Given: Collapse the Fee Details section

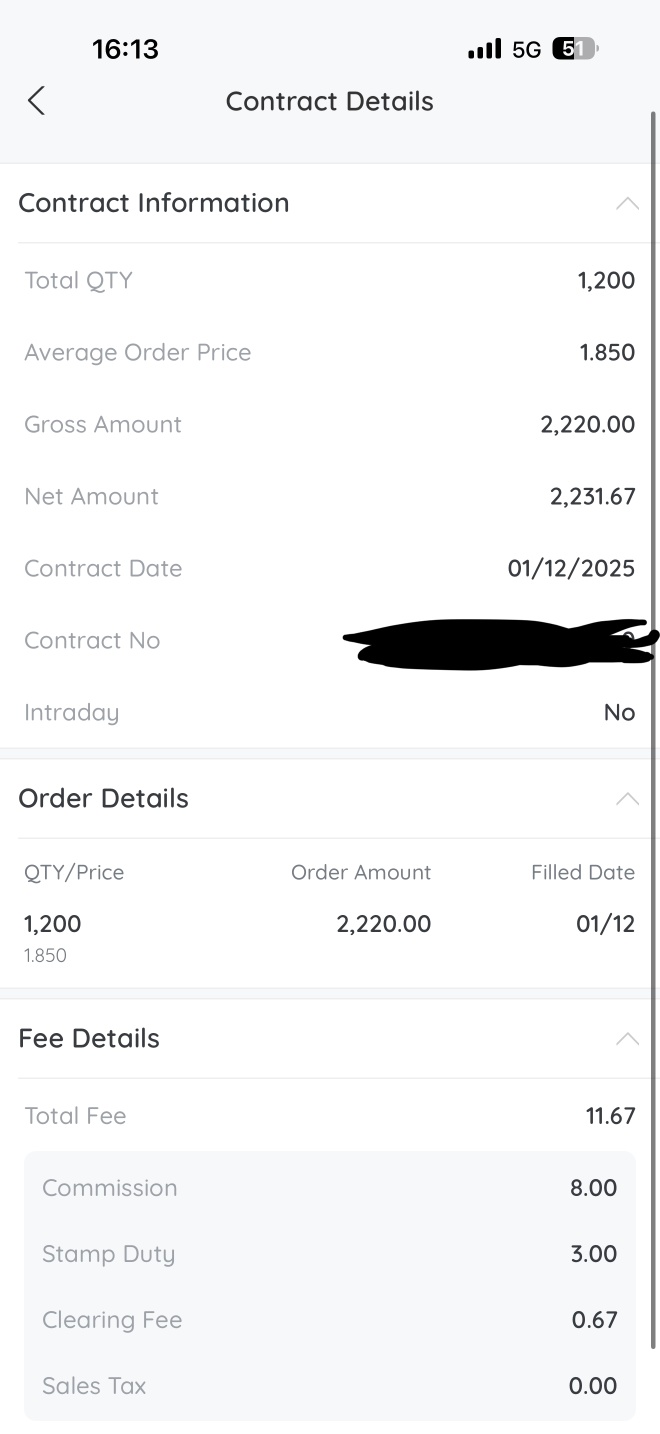Looking at the screenshot, I should coord(627,1038).
